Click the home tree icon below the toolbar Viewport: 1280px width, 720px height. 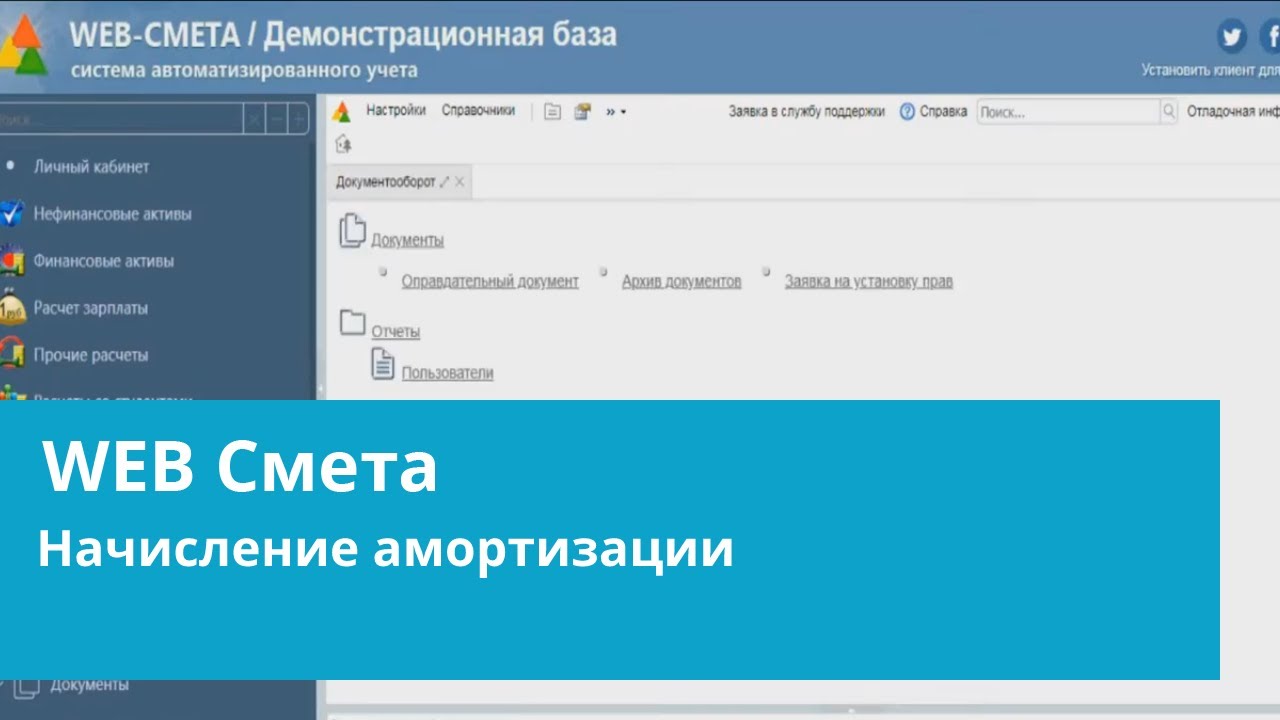[343, 144]
